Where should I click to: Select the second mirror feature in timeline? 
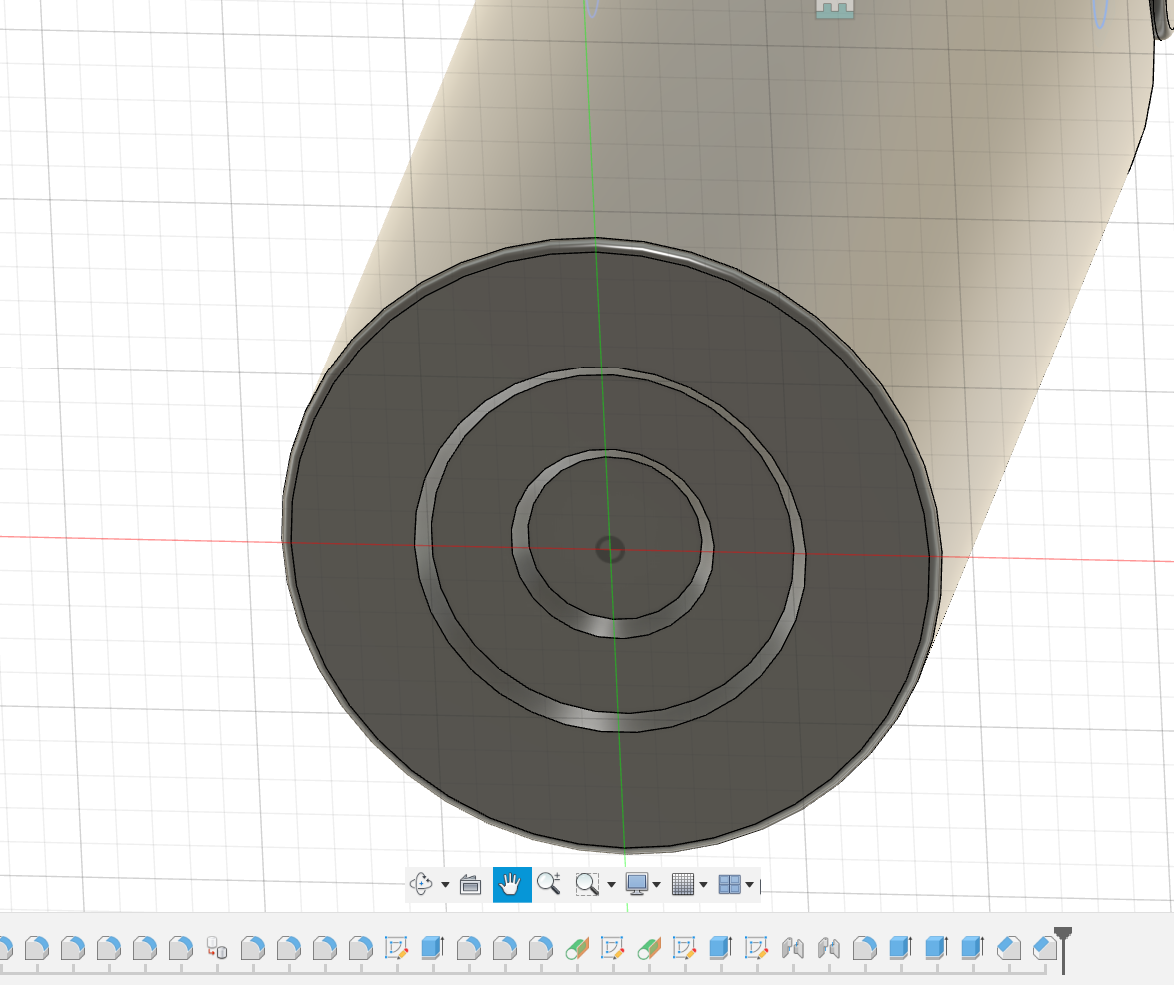(x=828, y=947)
